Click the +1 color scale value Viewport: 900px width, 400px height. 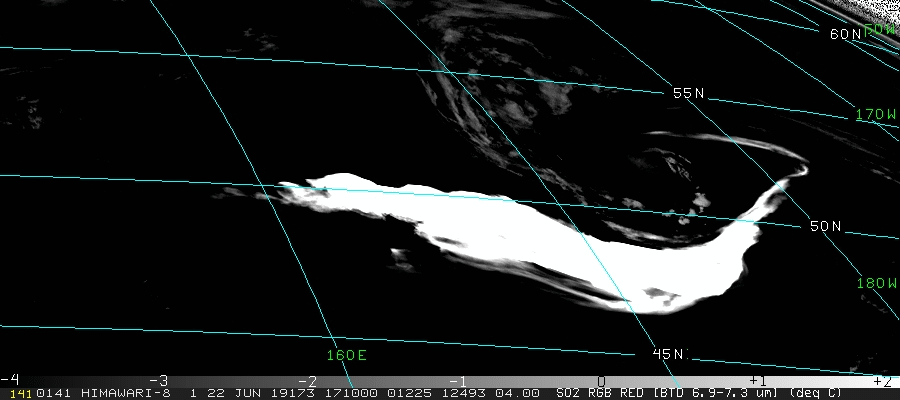756,380
